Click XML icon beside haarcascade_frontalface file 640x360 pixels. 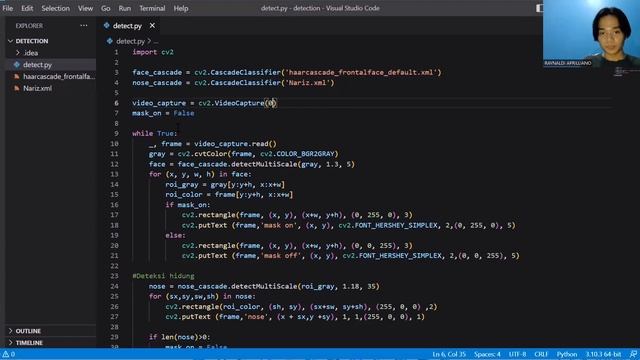click(x=17, y=76)
